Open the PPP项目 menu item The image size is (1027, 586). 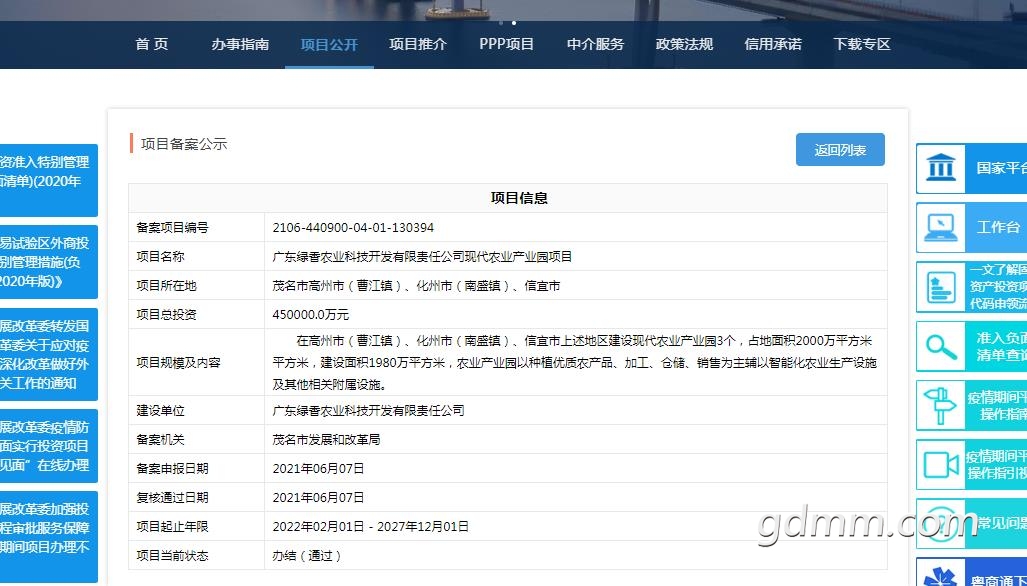coord(507,44)
